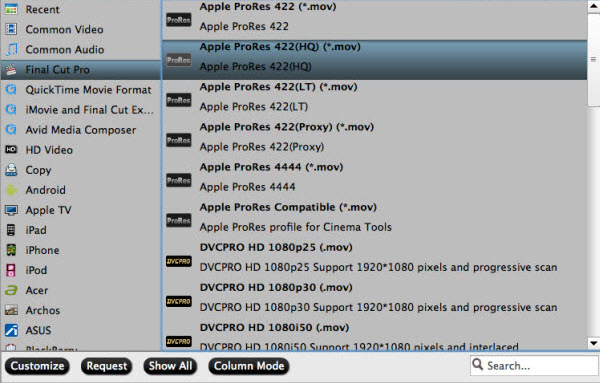Select Apple ProRes Compatible (*.mov) format
The height and width of the screenshot is (383, 600).
coord(375,220)
